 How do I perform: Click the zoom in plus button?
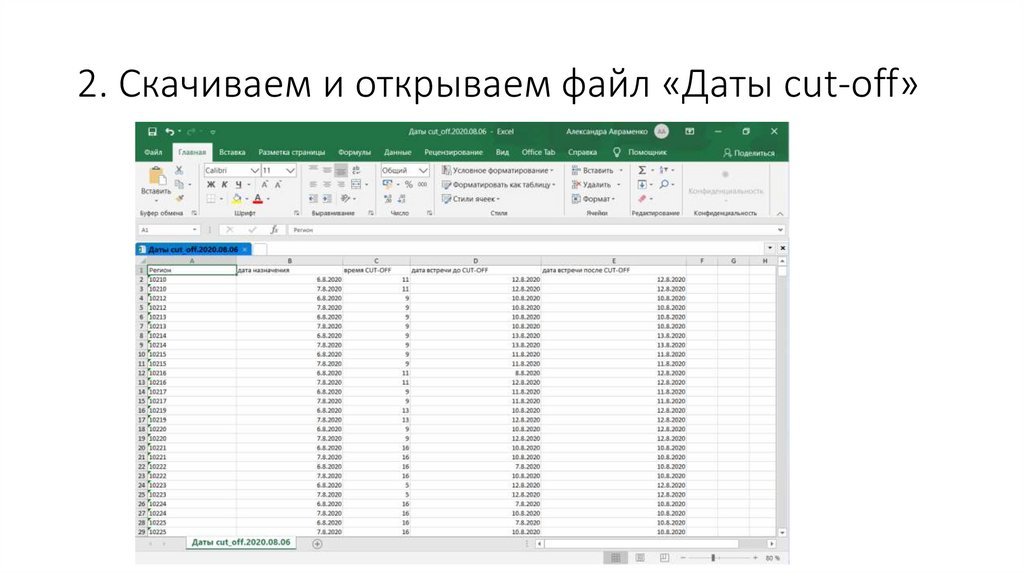coord(755,558)
